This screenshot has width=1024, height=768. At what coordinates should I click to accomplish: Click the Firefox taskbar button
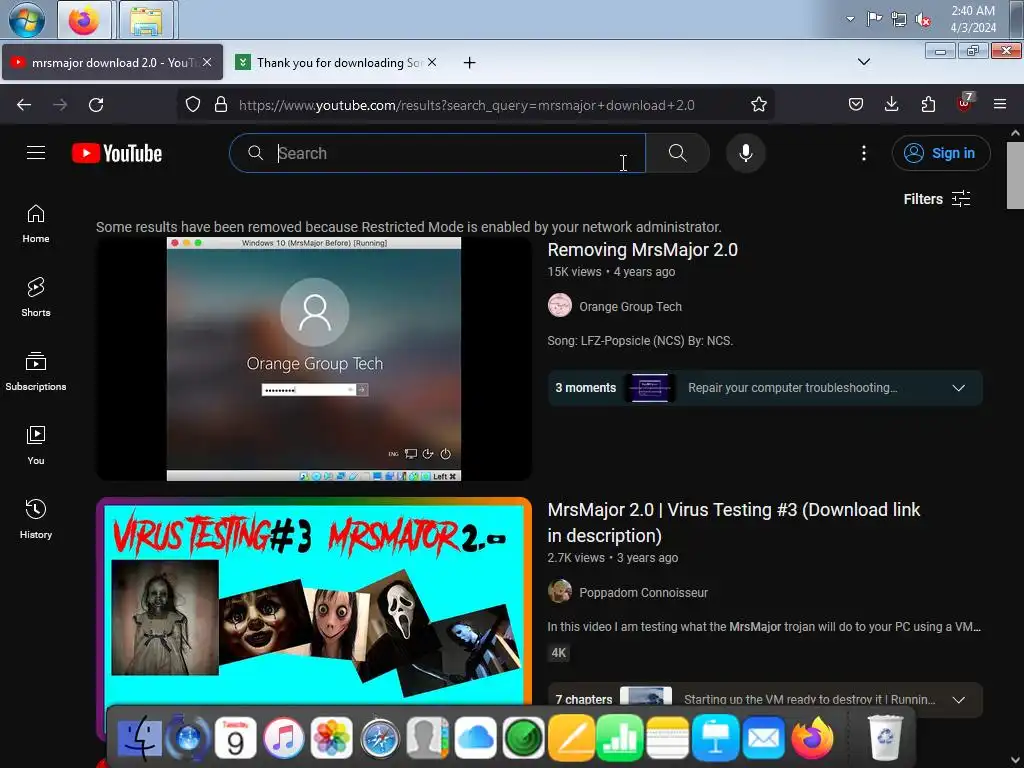(x=84, y=20)
